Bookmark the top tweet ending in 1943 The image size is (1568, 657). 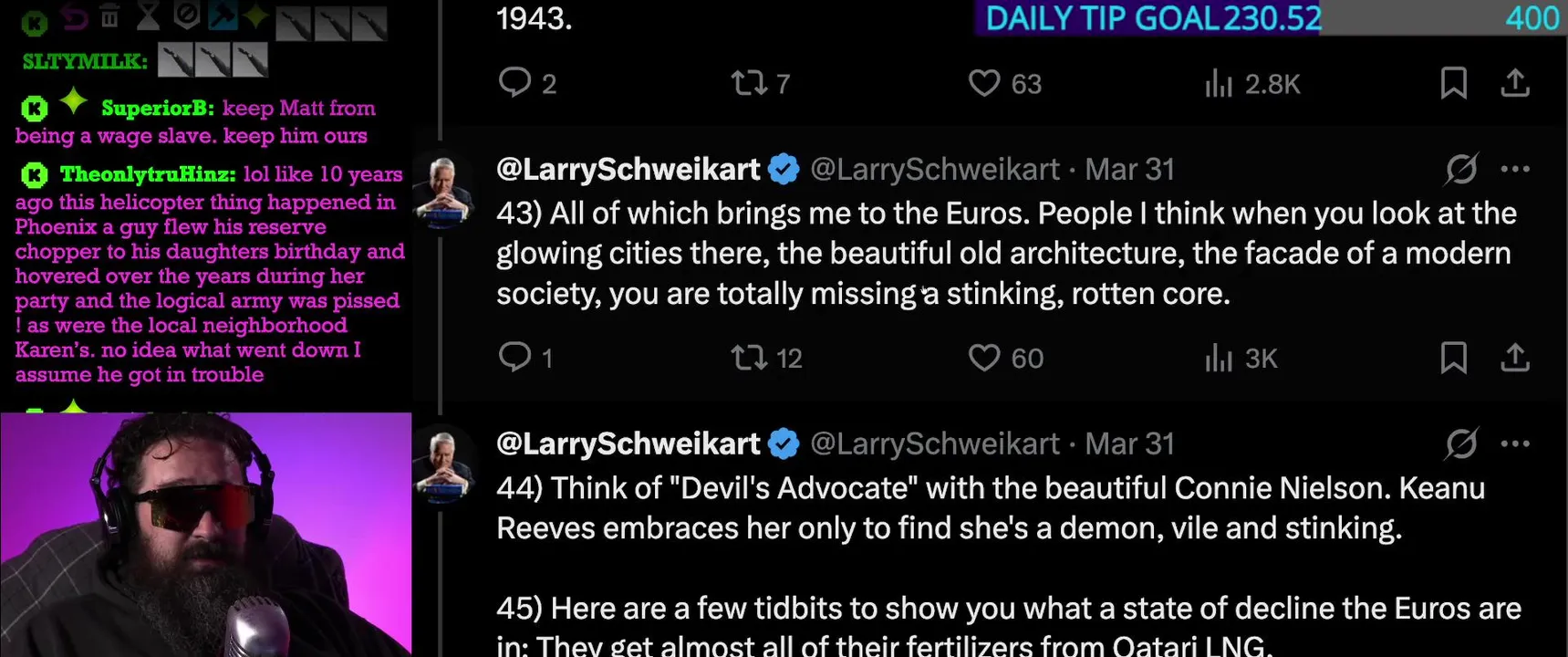coord(1453,83)
